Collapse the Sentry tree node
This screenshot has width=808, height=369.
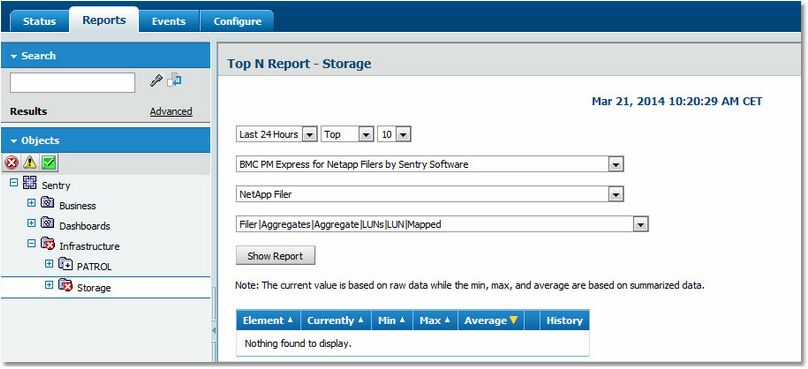tap(14, 182)
